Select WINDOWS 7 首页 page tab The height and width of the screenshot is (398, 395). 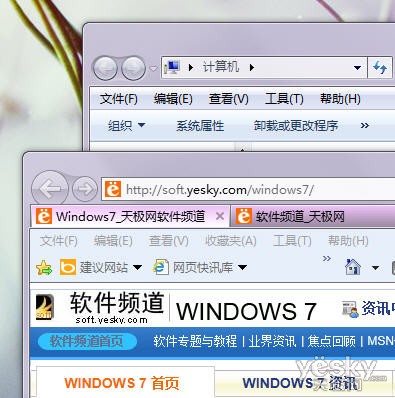coord(125,382)
